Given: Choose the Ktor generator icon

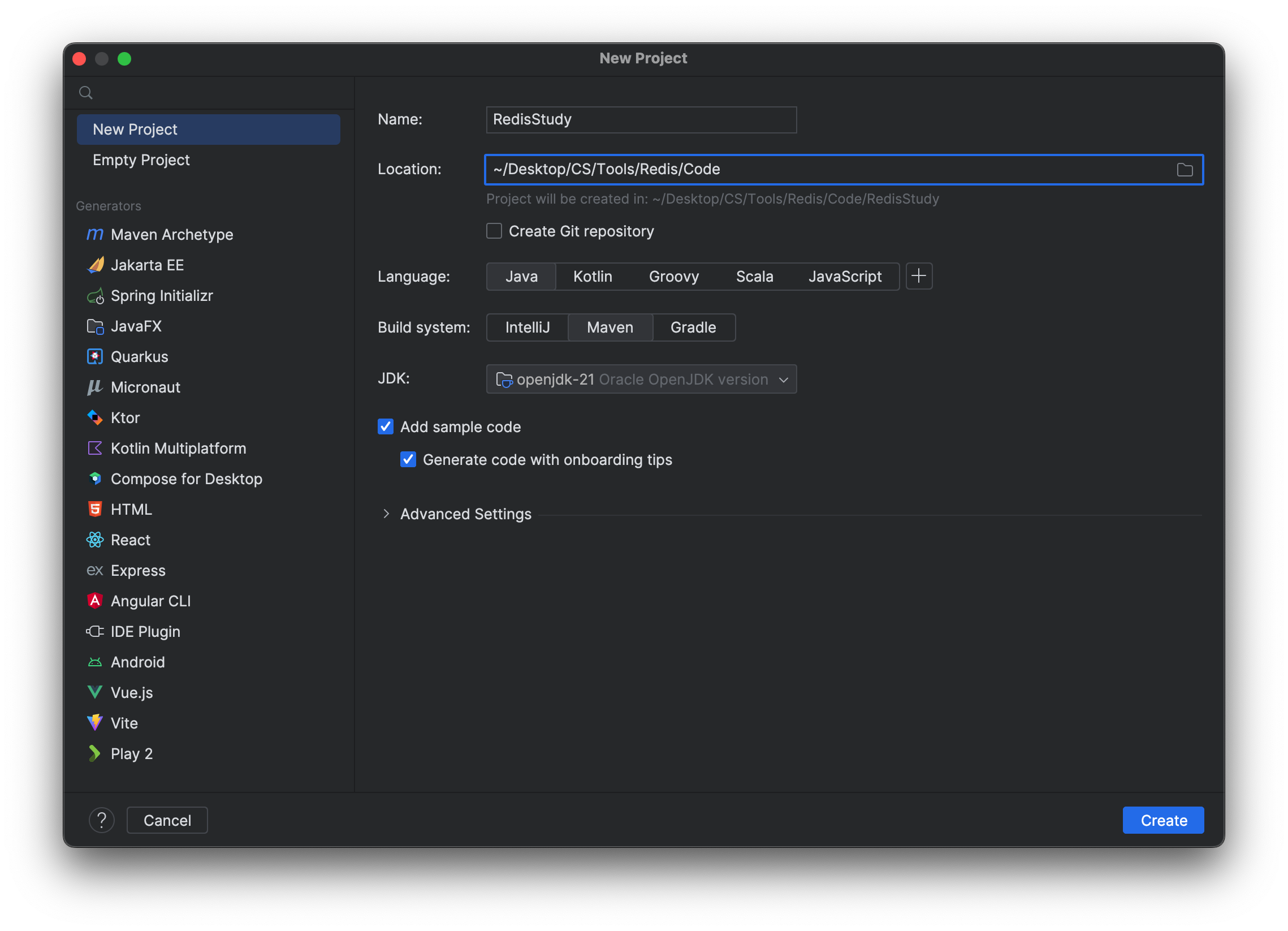Looking at the screenshot, I should (95, 418).
